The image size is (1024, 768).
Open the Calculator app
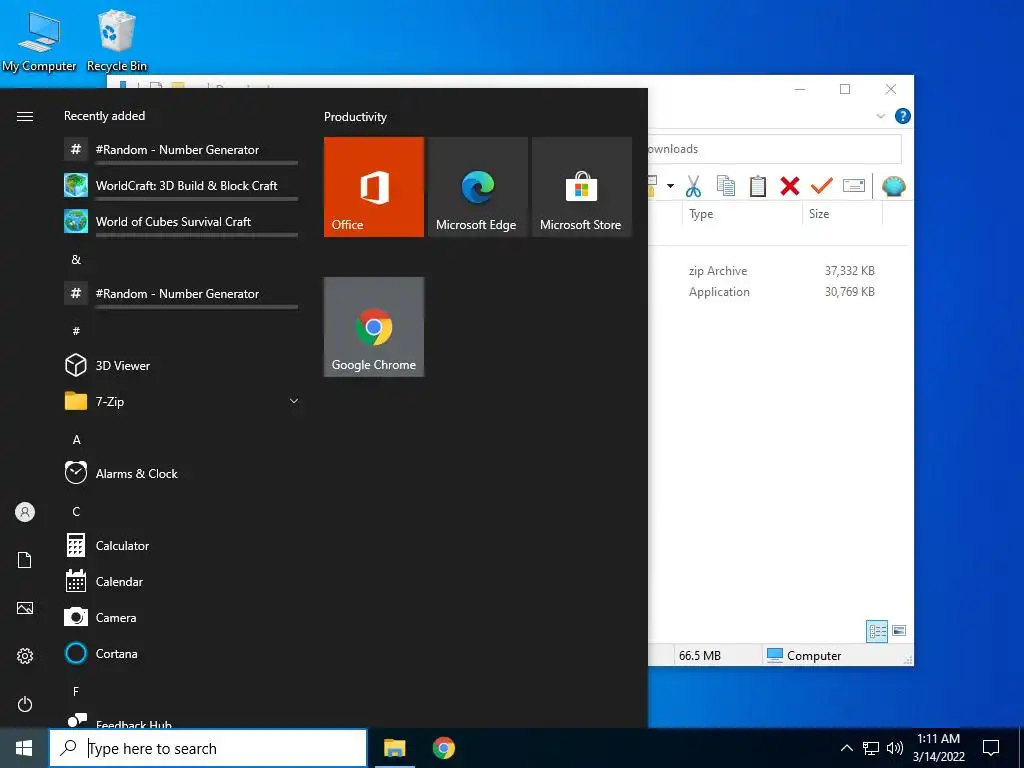click(x=181, y=545)
